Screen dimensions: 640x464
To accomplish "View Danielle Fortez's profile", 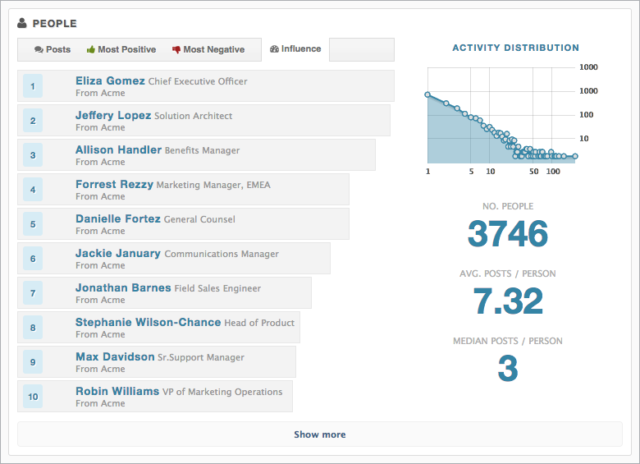I will (116, 218).
